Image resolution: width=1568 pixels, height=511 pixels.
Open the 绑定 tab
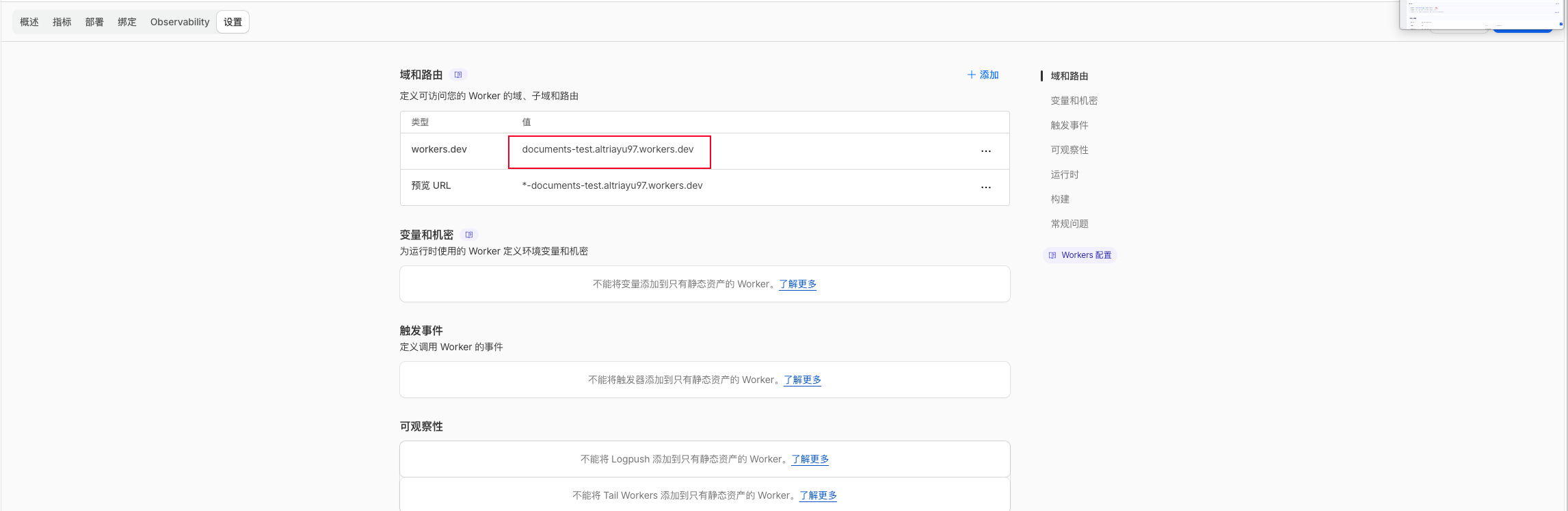(x=127, y=22)
